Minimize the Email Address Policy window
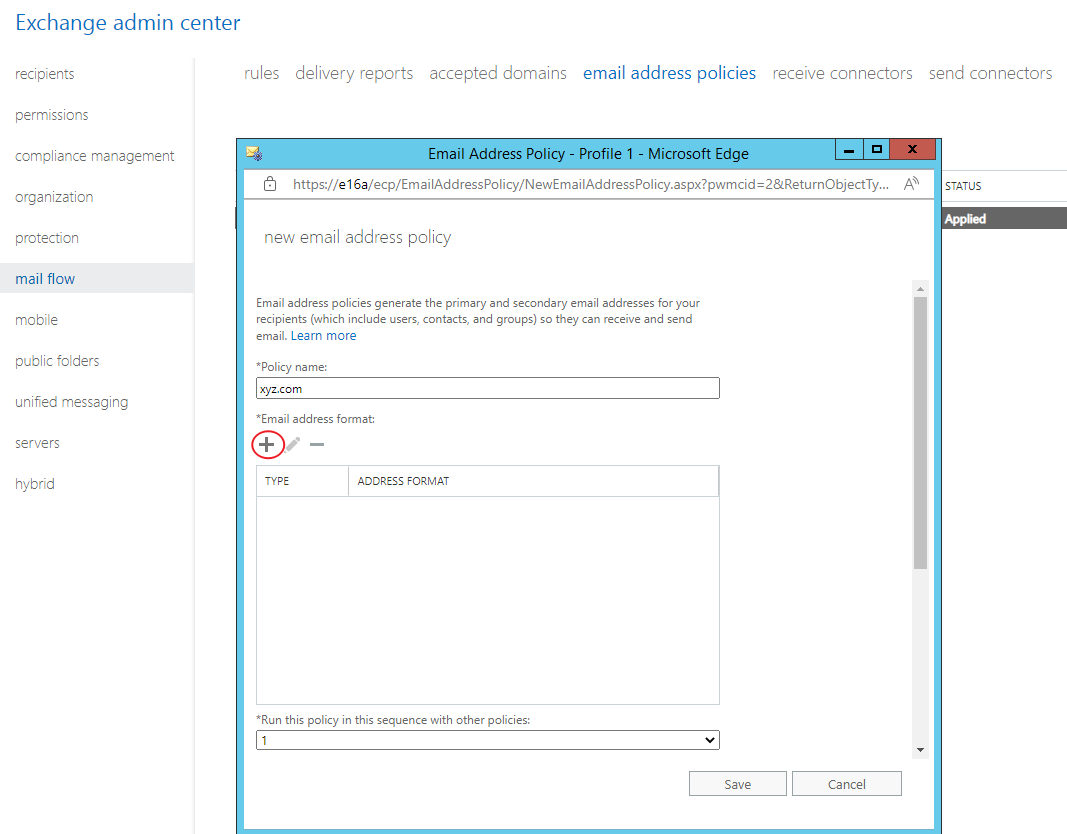The height and width of the screenshot is (834, 1067). [849, 150]
